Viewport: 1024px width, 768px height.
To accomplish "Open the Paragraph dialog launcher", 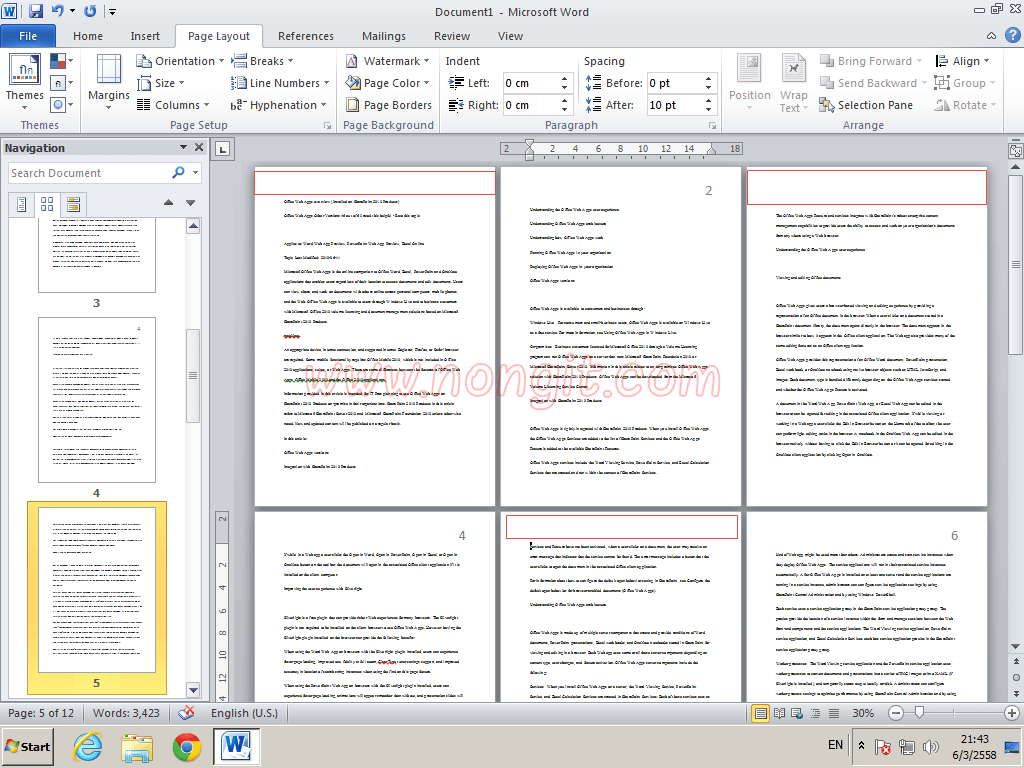I will click(x=712, y=125).
